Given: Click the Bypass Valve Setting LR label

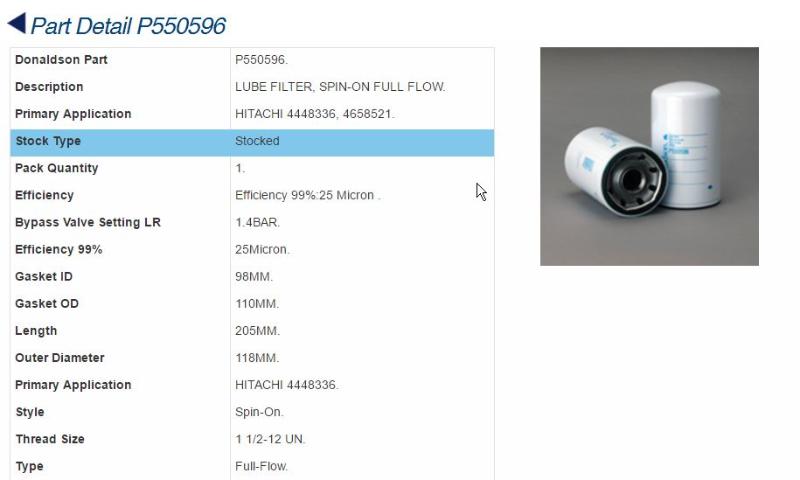Looking at the screenshot, I should click(x=88, y=222).
